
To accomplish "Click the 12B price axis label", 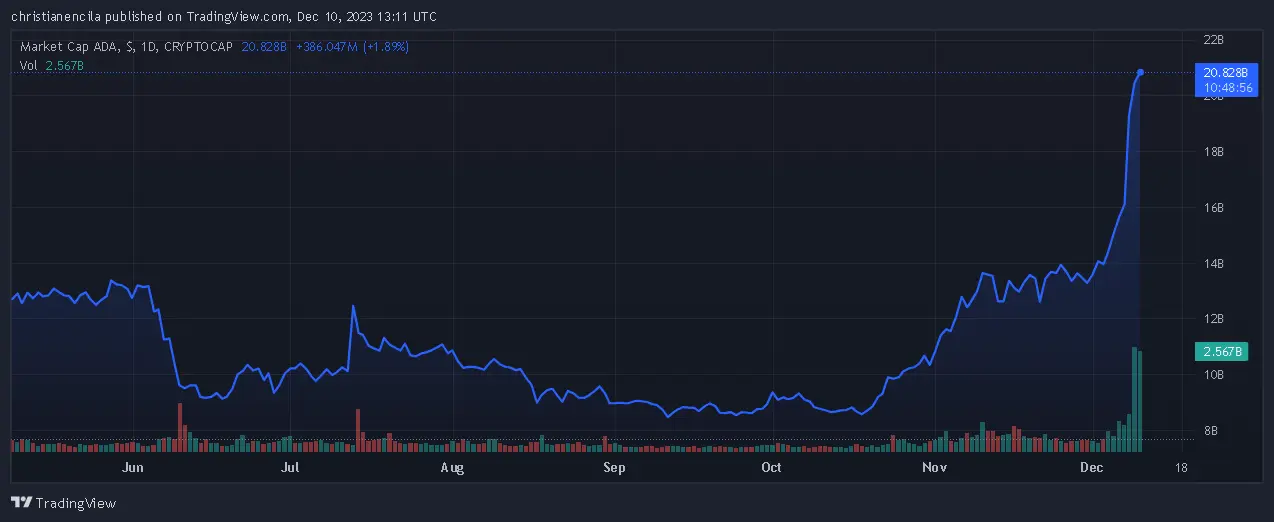I will (1214, 319).
